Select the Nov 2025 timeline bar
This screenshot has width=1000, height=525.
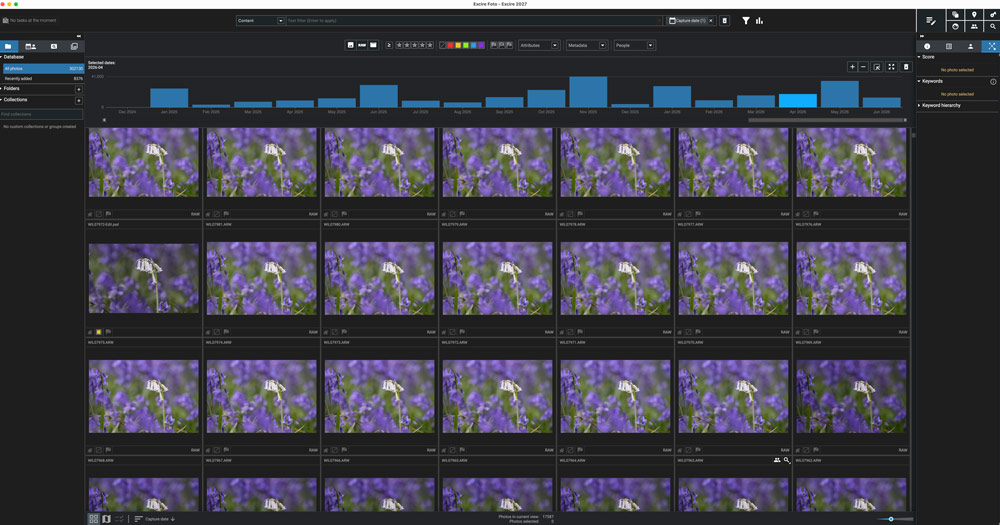[x=588, y=92]
